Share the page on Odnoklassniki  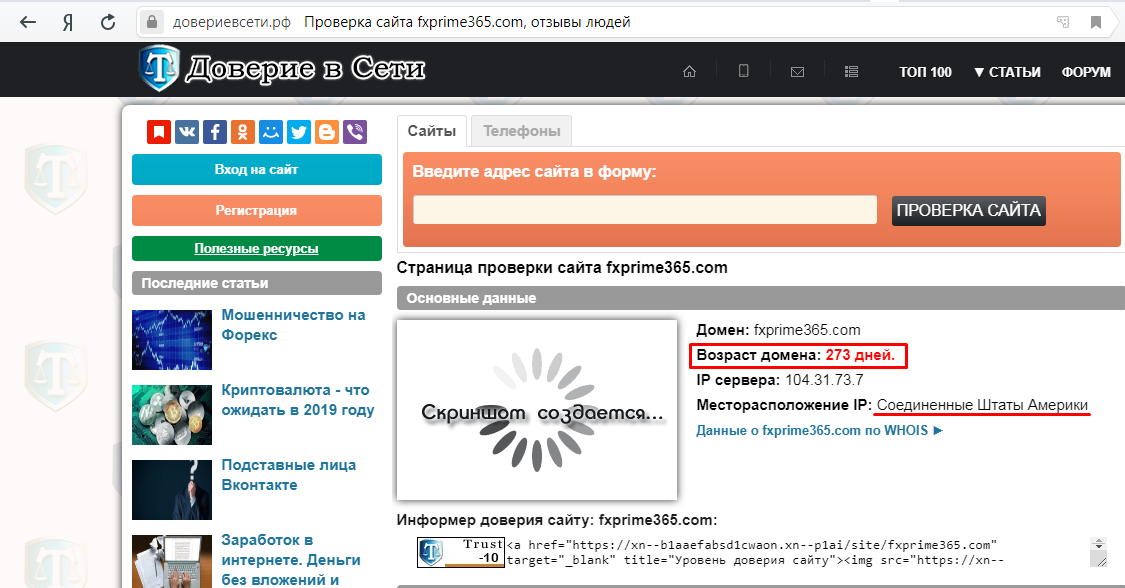(x=243, y=132)
